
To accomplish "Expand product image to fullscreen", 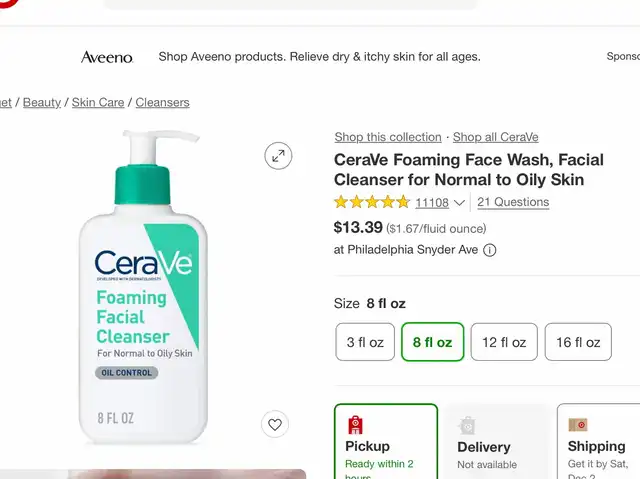I will (278, 155).
